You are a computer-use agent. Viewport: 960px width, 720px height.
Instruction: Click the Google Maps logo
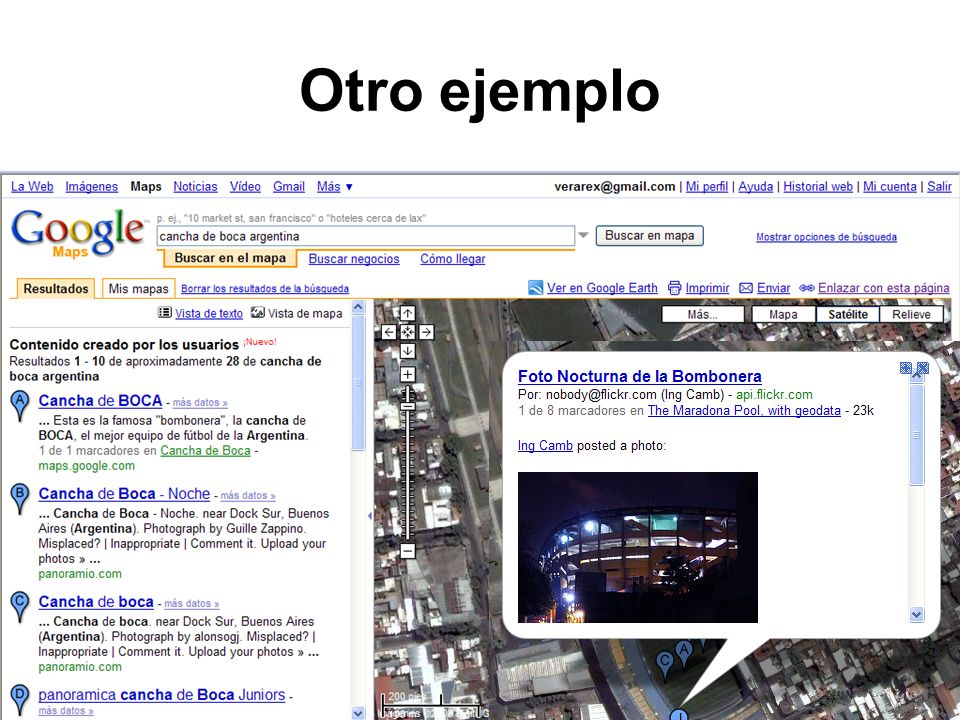78,233
